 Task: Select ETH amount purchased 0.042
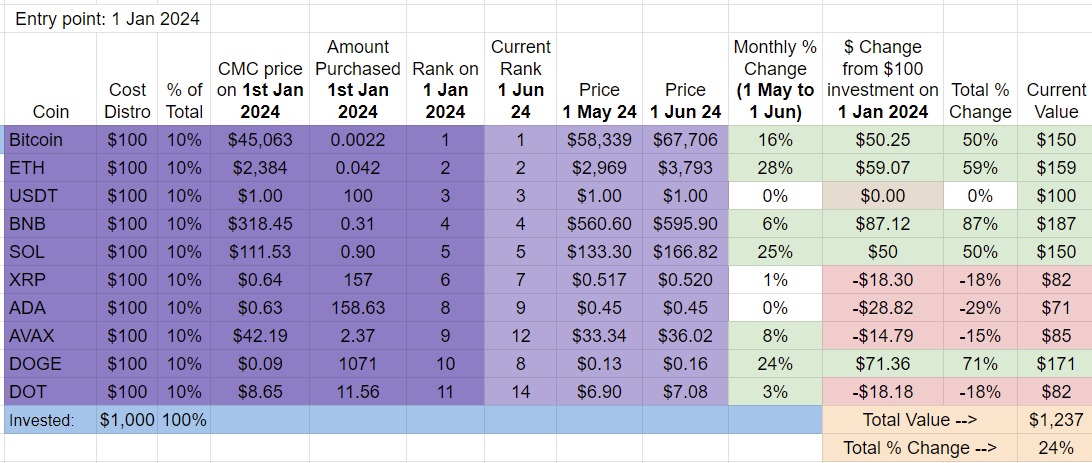pos(358,168)
